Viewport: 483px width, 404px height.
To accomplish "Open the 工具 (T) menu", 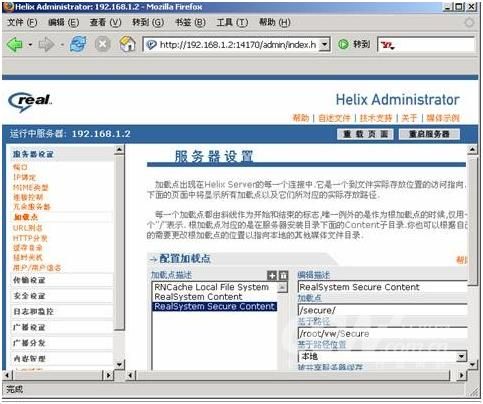I will pyautogui.click(x=232, y=22).
